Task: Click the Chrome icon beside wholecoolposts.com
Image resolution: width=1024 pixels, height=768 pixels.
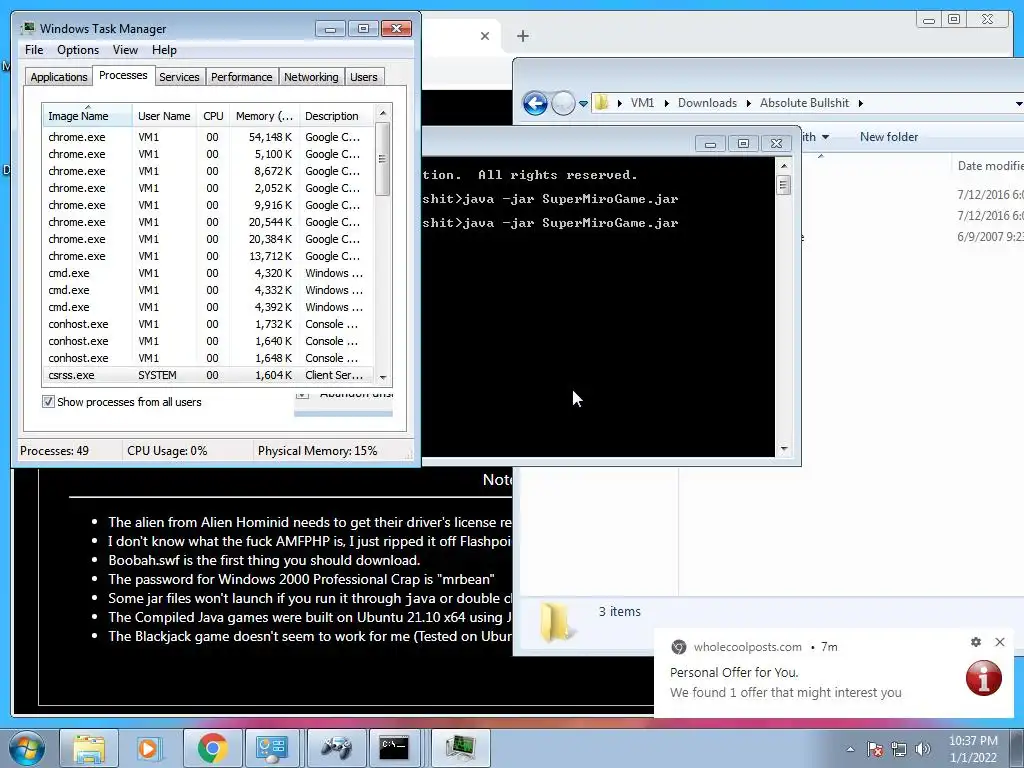Action: (679, 647)
